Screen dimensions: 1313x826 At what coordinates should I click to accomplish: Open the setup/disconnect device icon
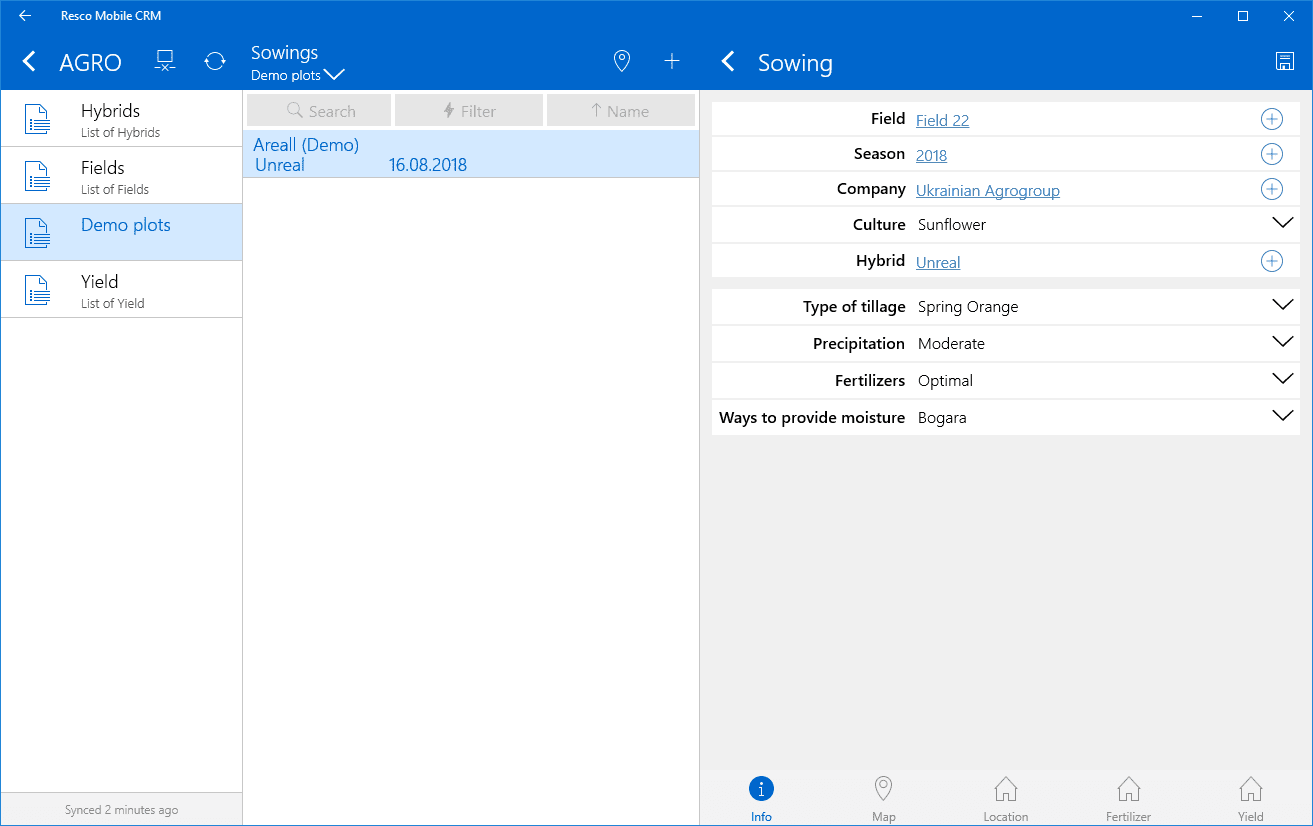tap(166, 62)
